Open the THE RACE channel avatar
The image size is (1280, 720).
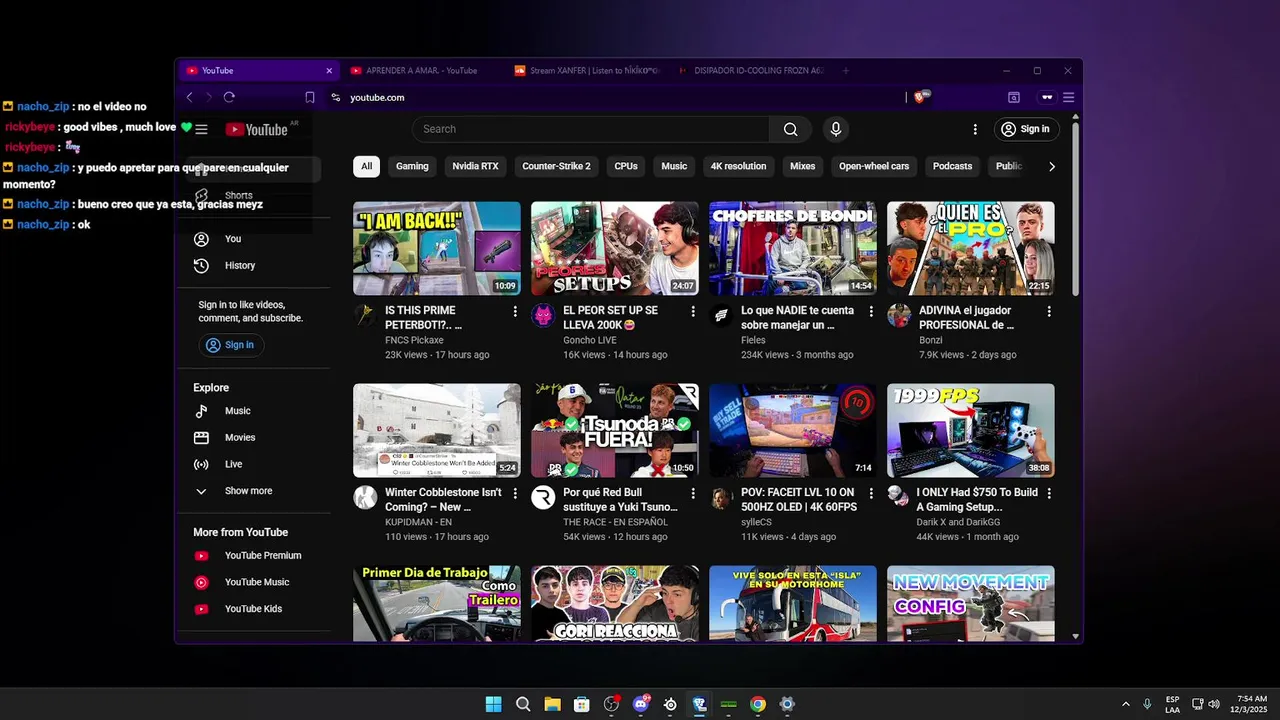(543, 498)
